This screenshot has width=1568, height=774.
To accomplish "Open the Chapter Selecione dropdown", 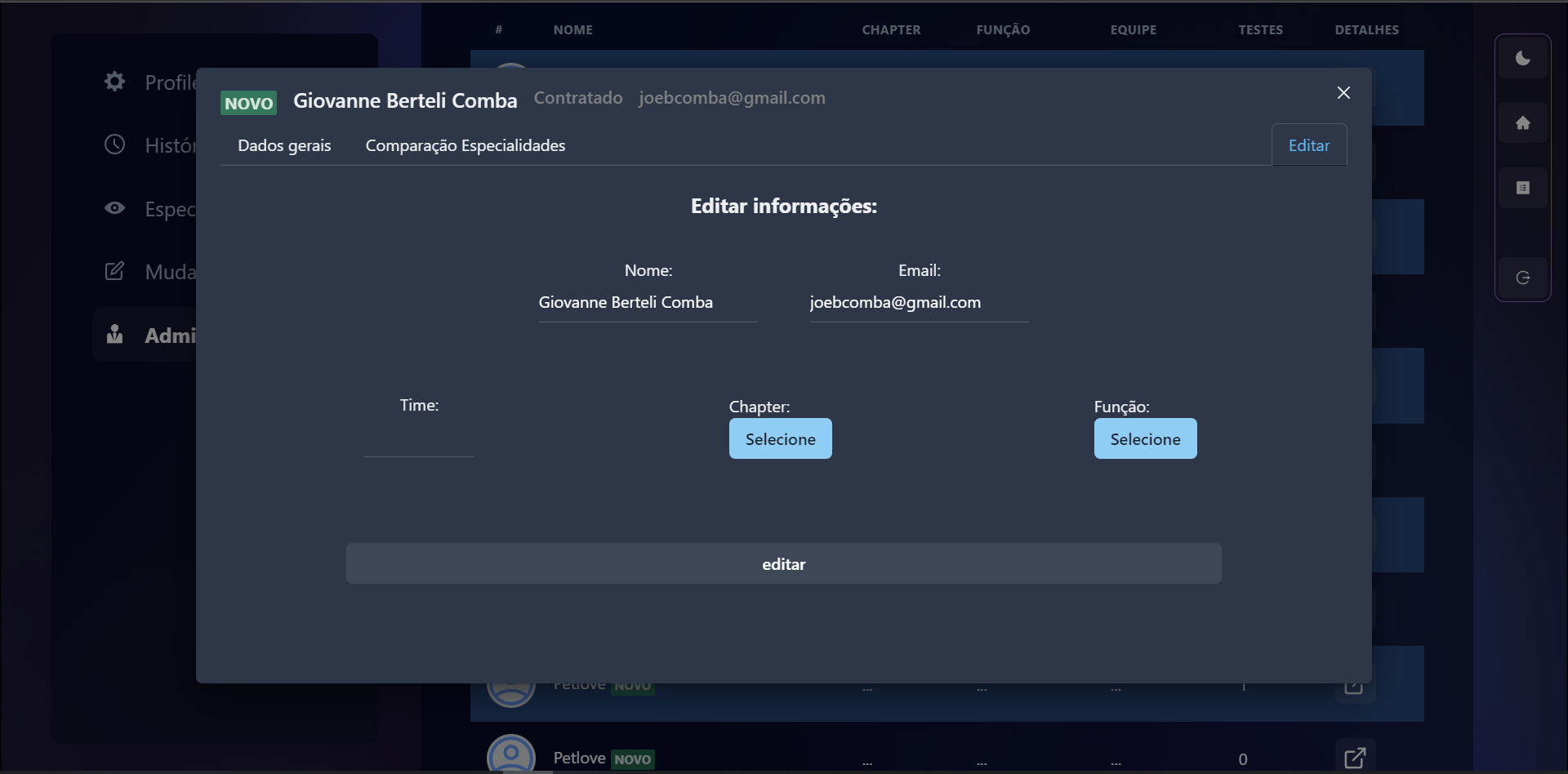I will pos(780,439).
